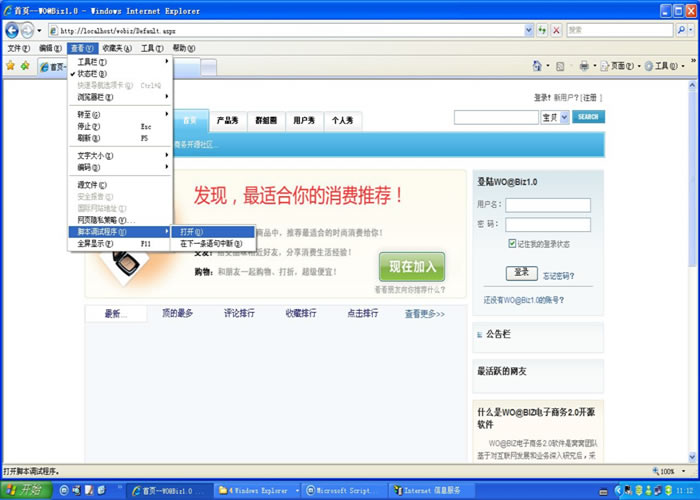This screenshot has width=700, height=500.
Task: Click the RSS feeds icon
Action: [560, 67]
